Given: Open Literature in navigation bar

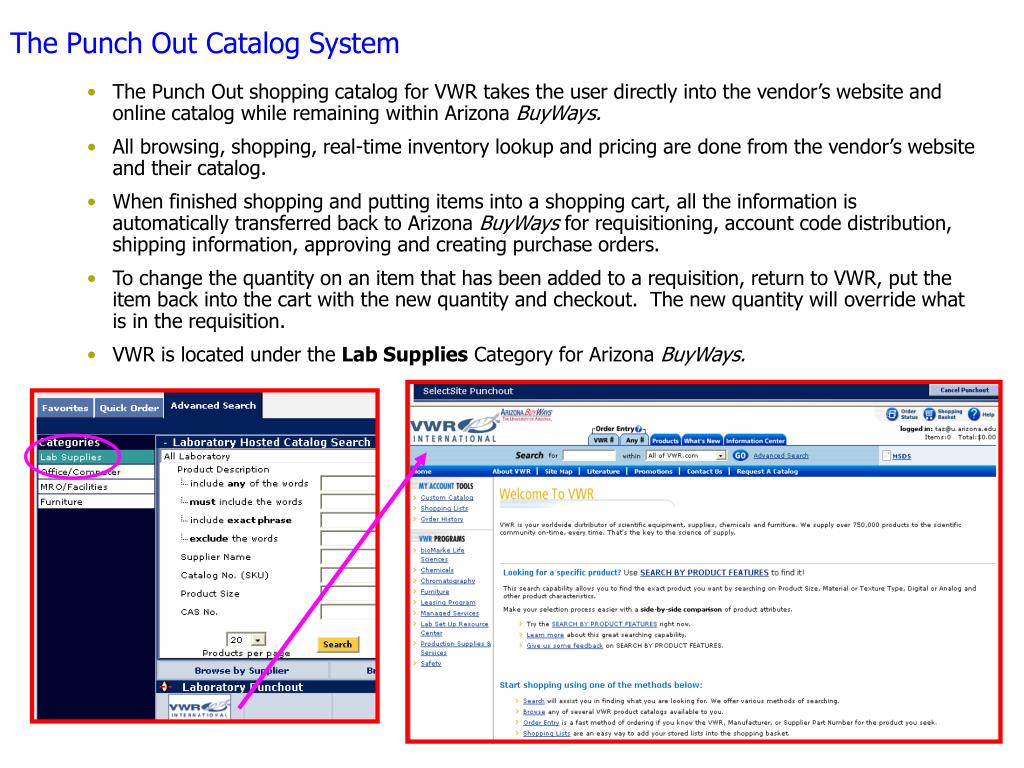Looking at the screenshot, I should tap(603, 472).
